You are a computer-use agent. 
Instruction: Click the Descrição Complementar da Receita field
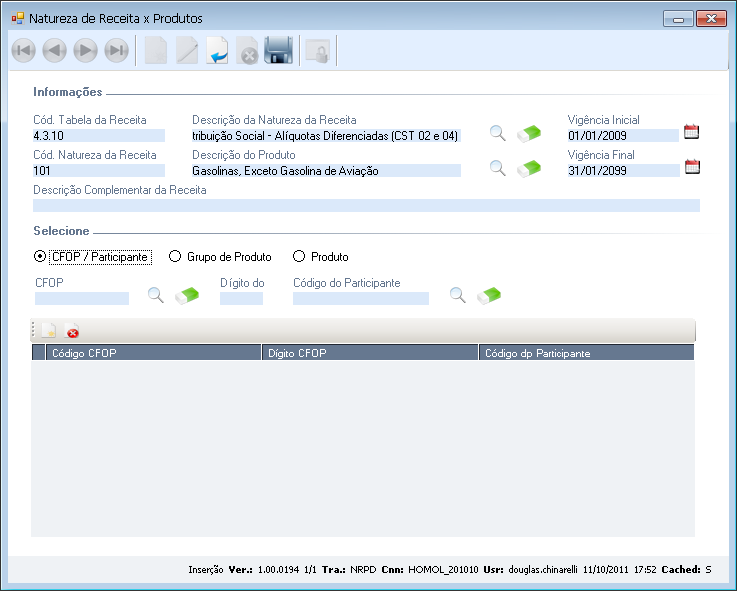[366, 206]
